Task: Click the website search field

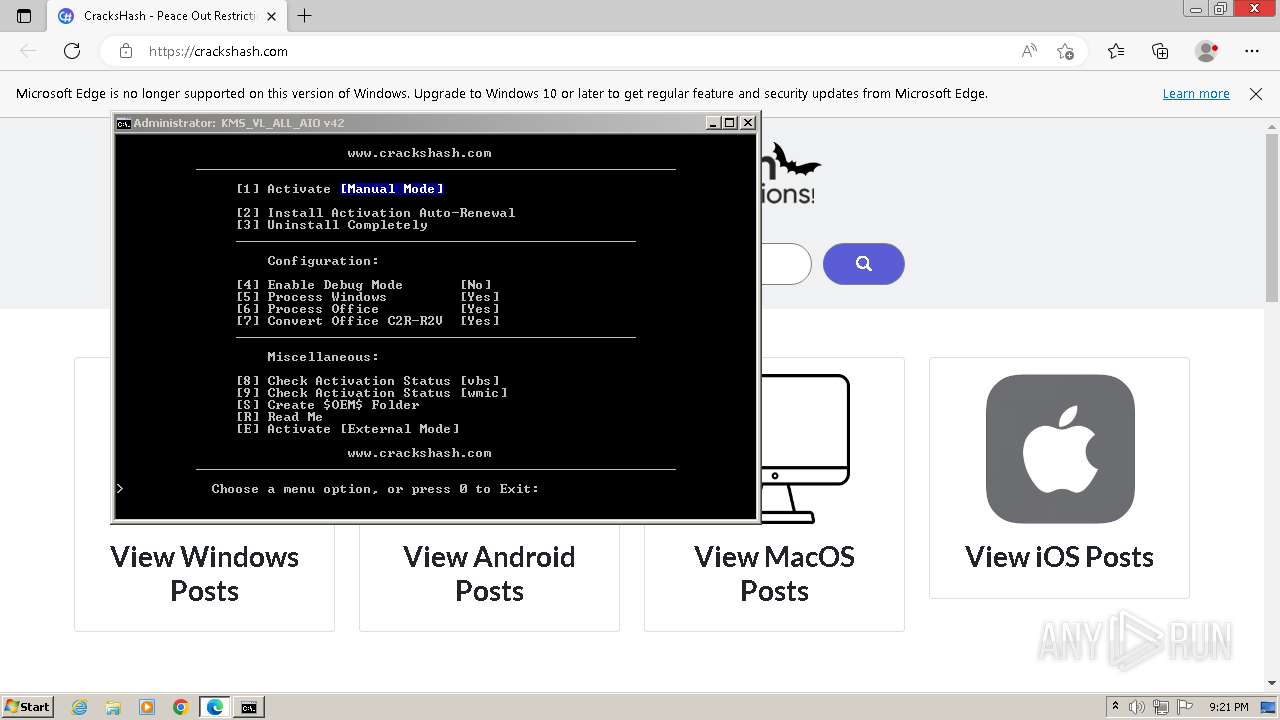Action: point(785,264)
